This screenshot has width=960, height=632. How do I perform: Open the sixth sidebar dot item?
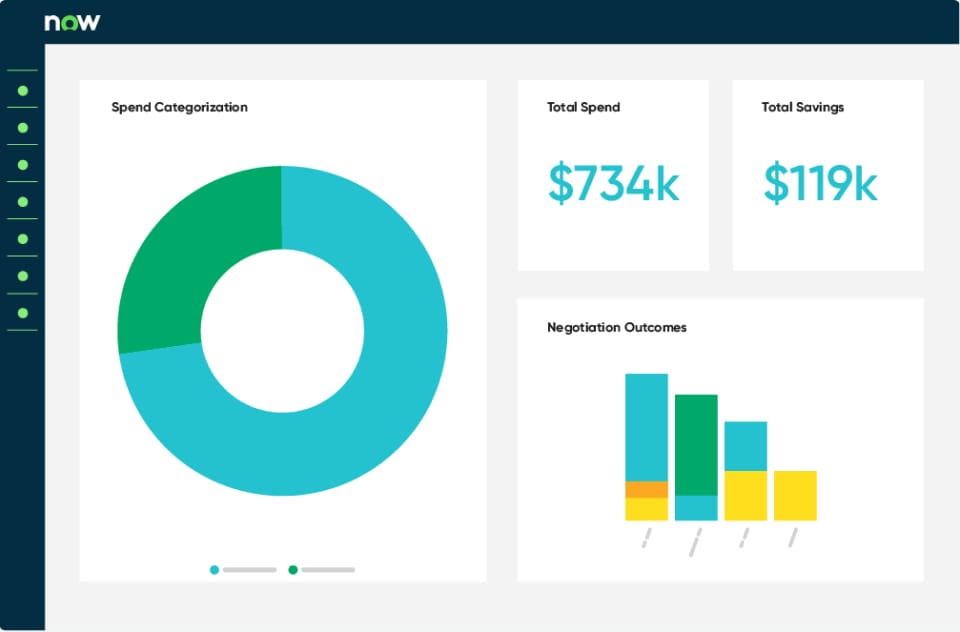tap(23, 276)
